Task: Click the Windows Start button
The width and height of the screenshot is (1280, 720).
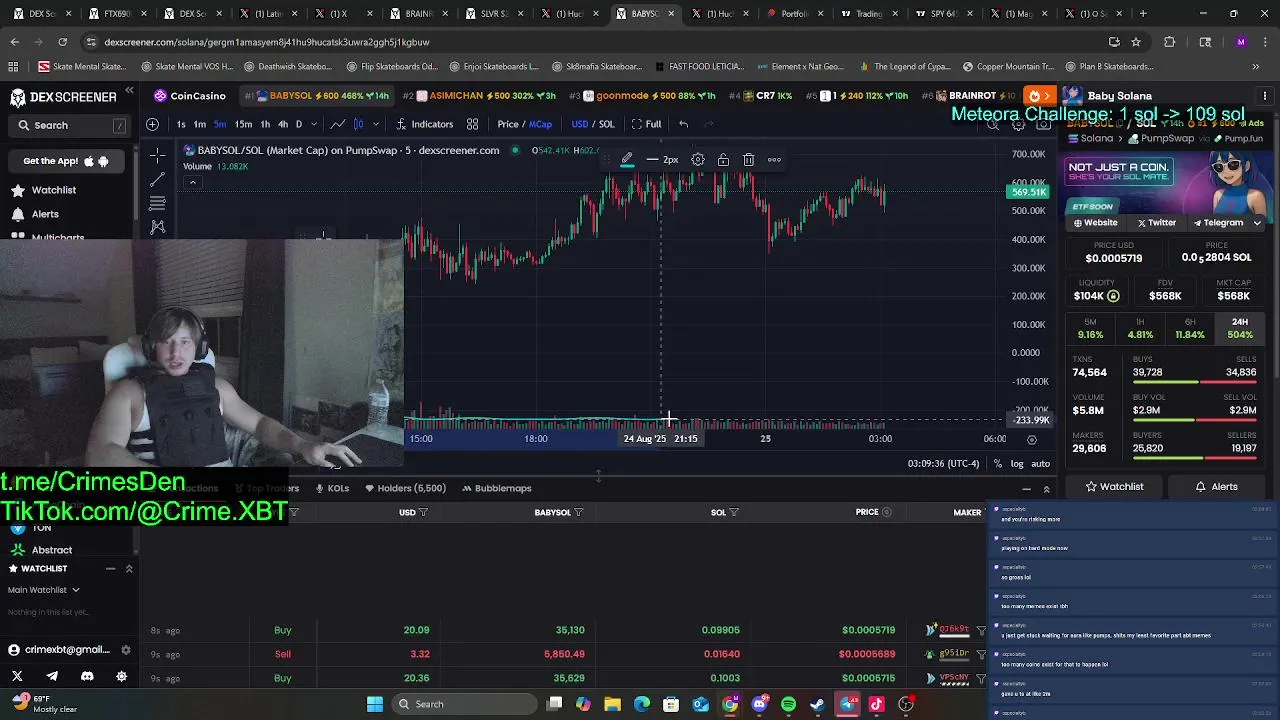Action: pyautogui.click(x=375, y=704)
